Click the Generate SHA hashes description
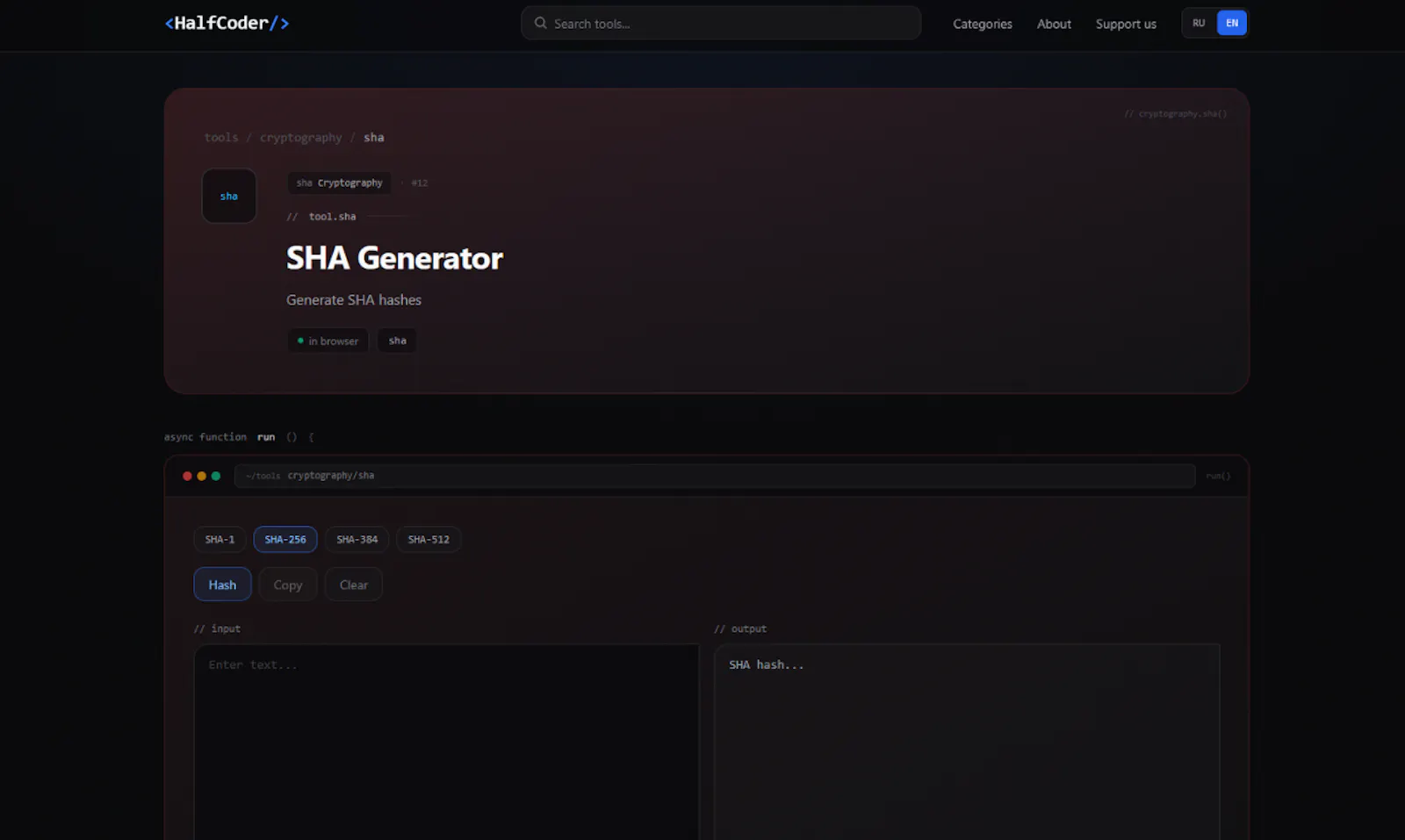1405x840 pixels. [x=354, y=300]
